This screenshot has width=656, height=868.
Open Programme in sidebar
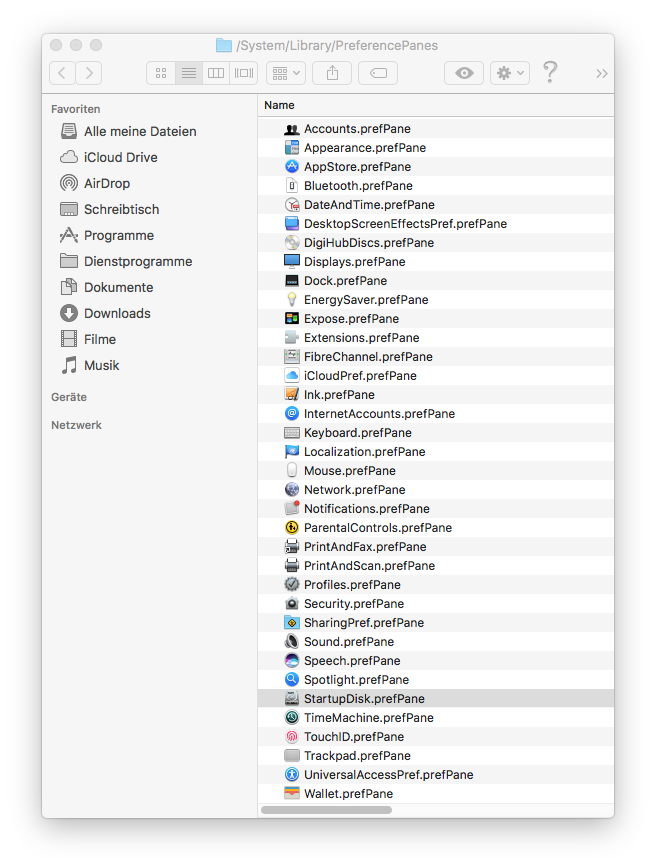point(106,235)
